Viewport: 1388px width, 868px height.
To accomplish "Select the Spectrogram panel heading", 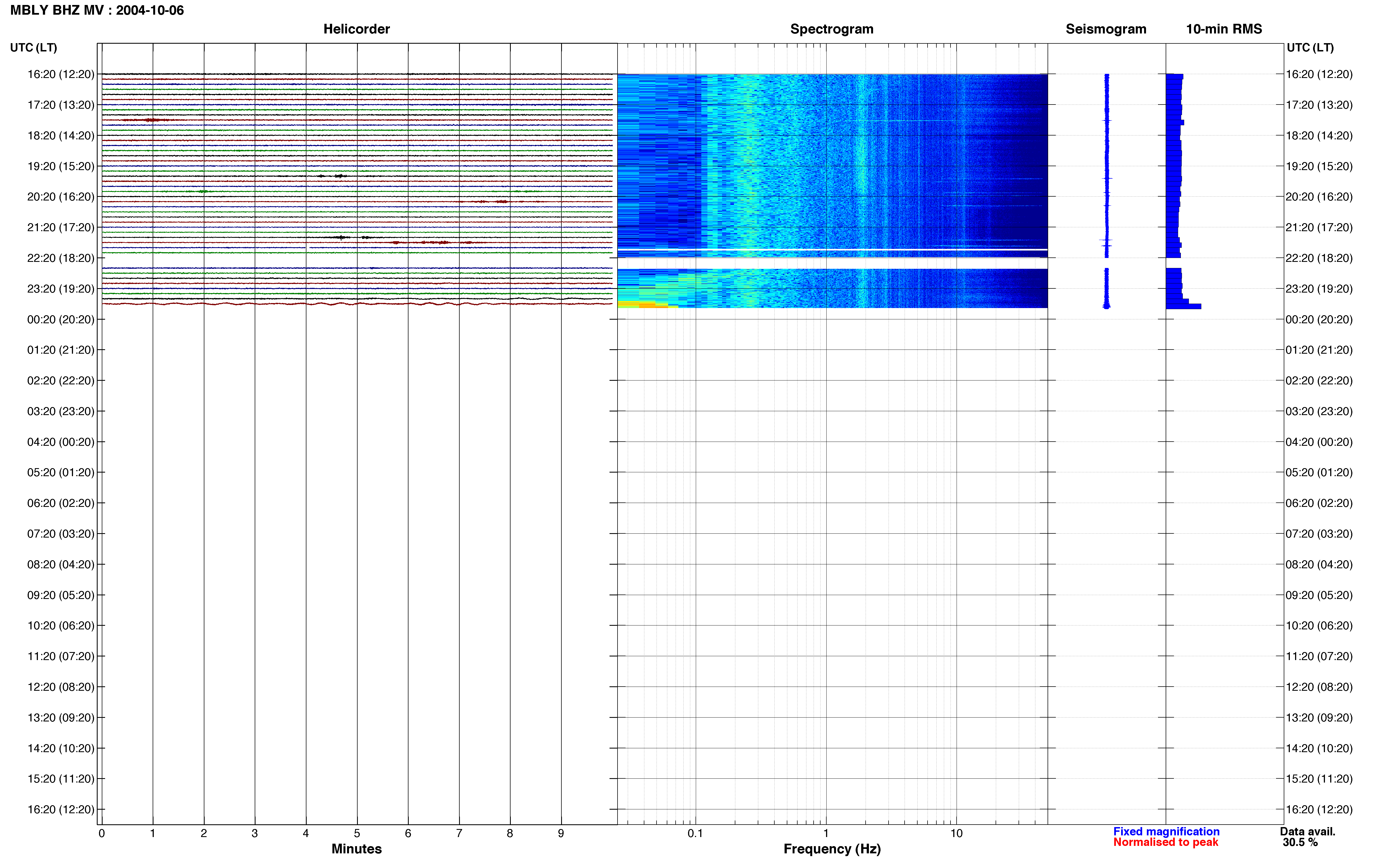I will click(832, 29).
